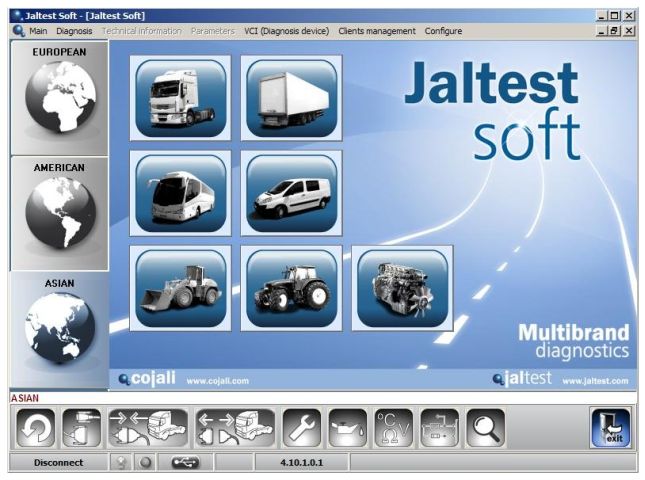Open the Diagnosis menu
The width and height of the screenshot is (645, 480).
pyautogui.click(x=74, y=31)
